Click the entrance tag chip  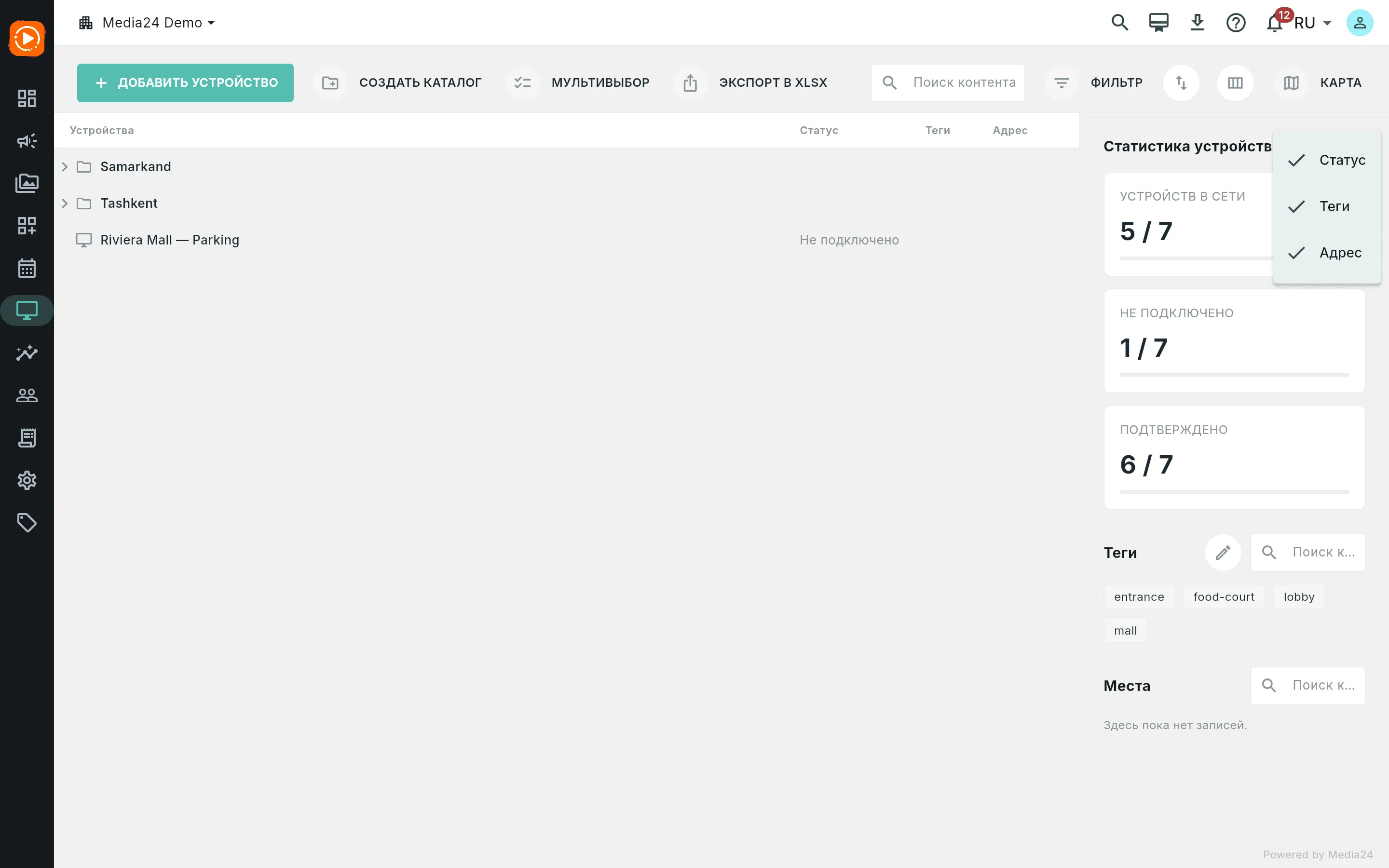coord(1139,597)
